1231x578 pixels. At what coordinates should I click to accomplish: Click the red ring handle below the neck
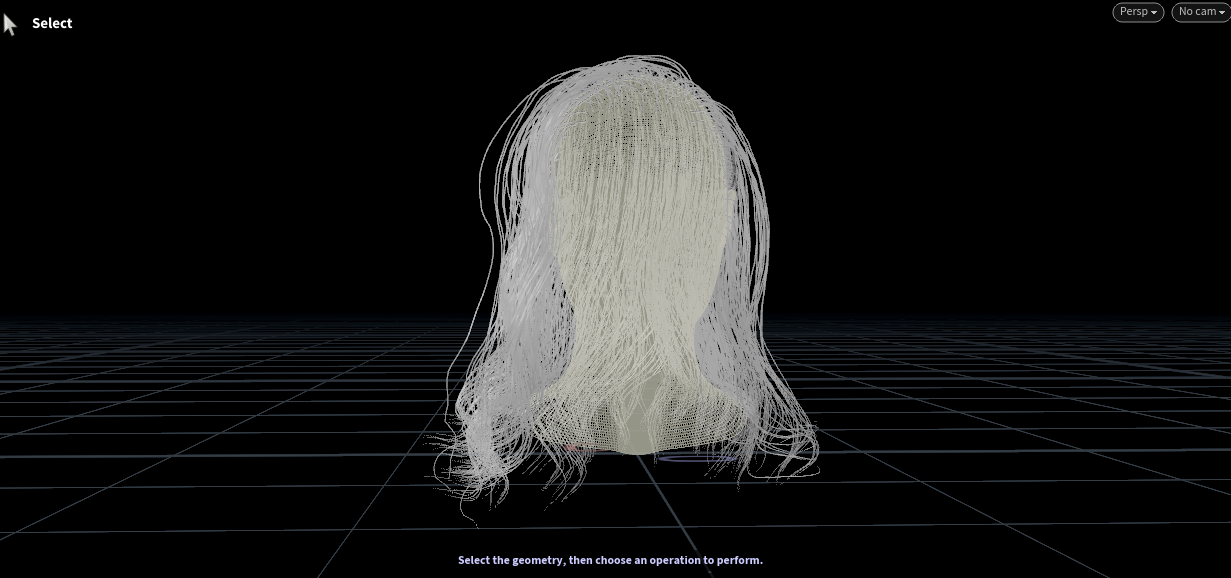point(577,449)
